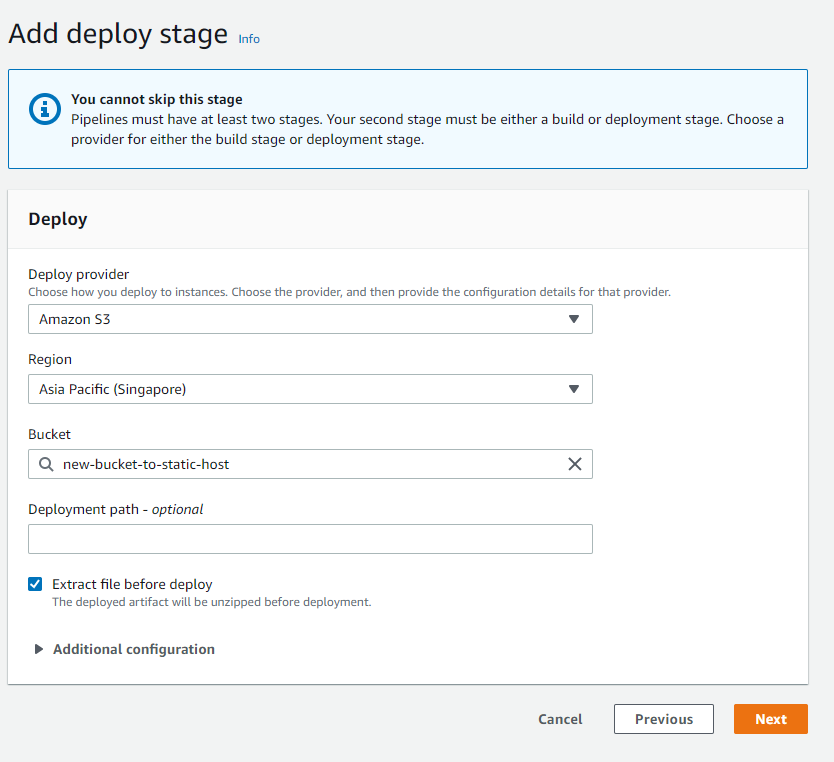Click inside the Deployment path input field
The width and height of the screenshot is (834, 762).
click(x=310, y=539)
